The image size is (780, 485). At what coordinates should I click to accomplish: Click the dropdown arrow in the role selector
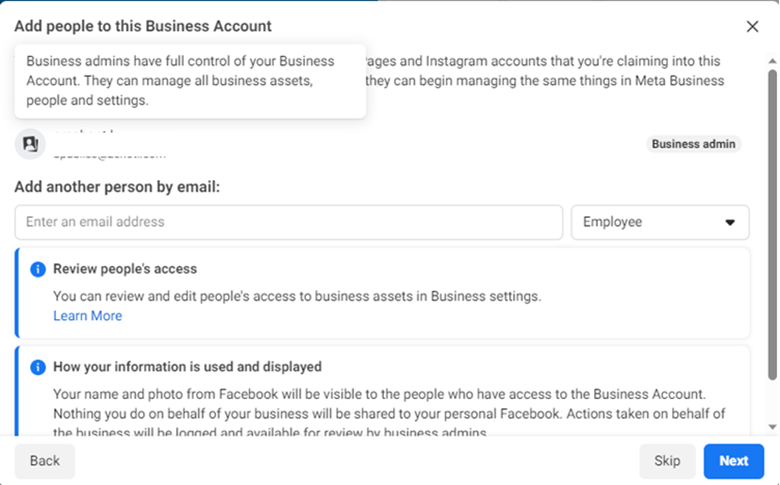pos(730,222)
